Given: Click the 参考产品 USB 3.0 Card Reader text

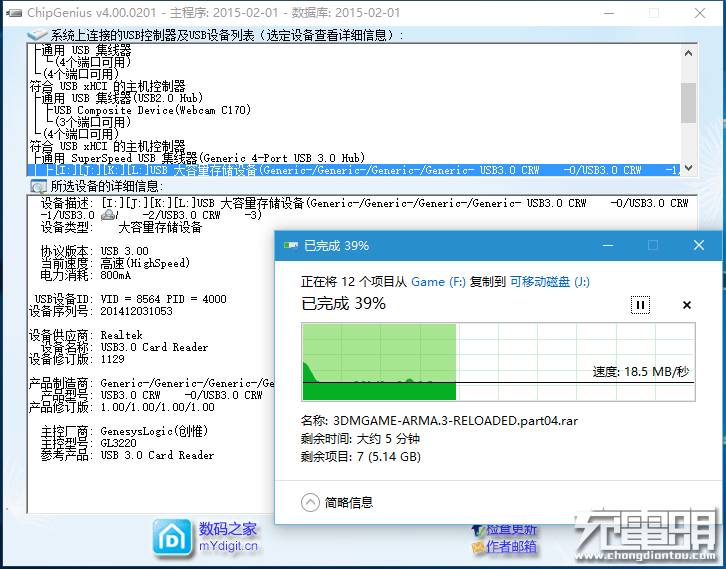Looking at the screenshot, I should click(157, 455).
